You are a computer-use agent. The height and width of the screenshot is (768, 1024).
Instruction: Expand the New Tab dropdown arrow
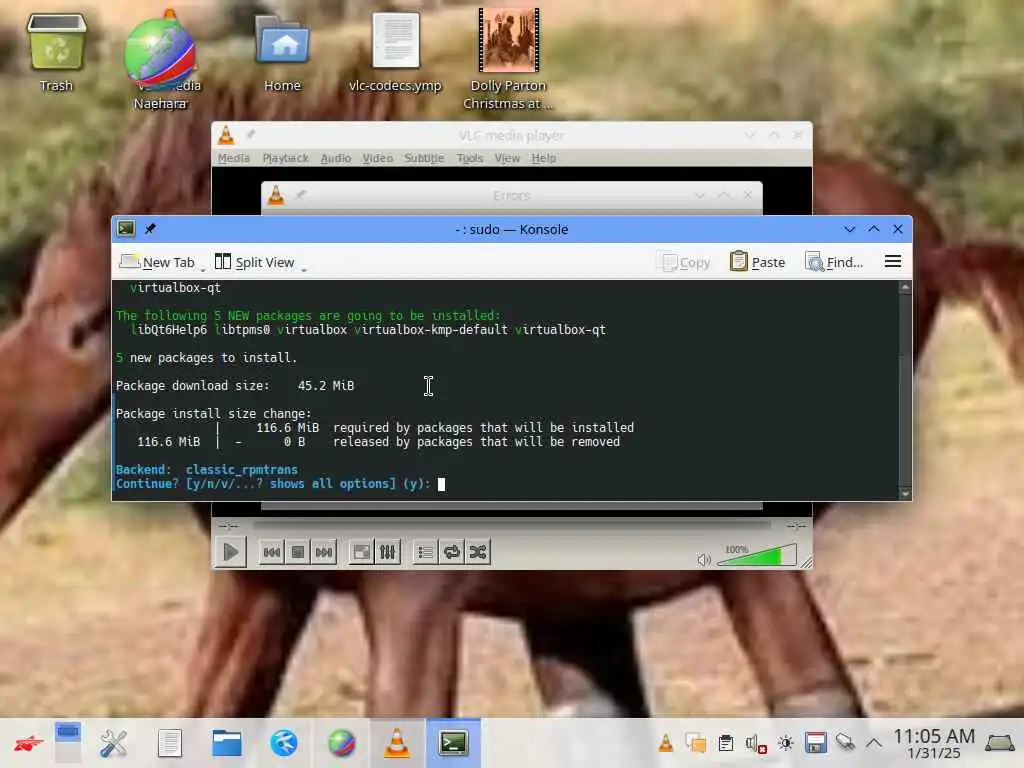(202, 269)
